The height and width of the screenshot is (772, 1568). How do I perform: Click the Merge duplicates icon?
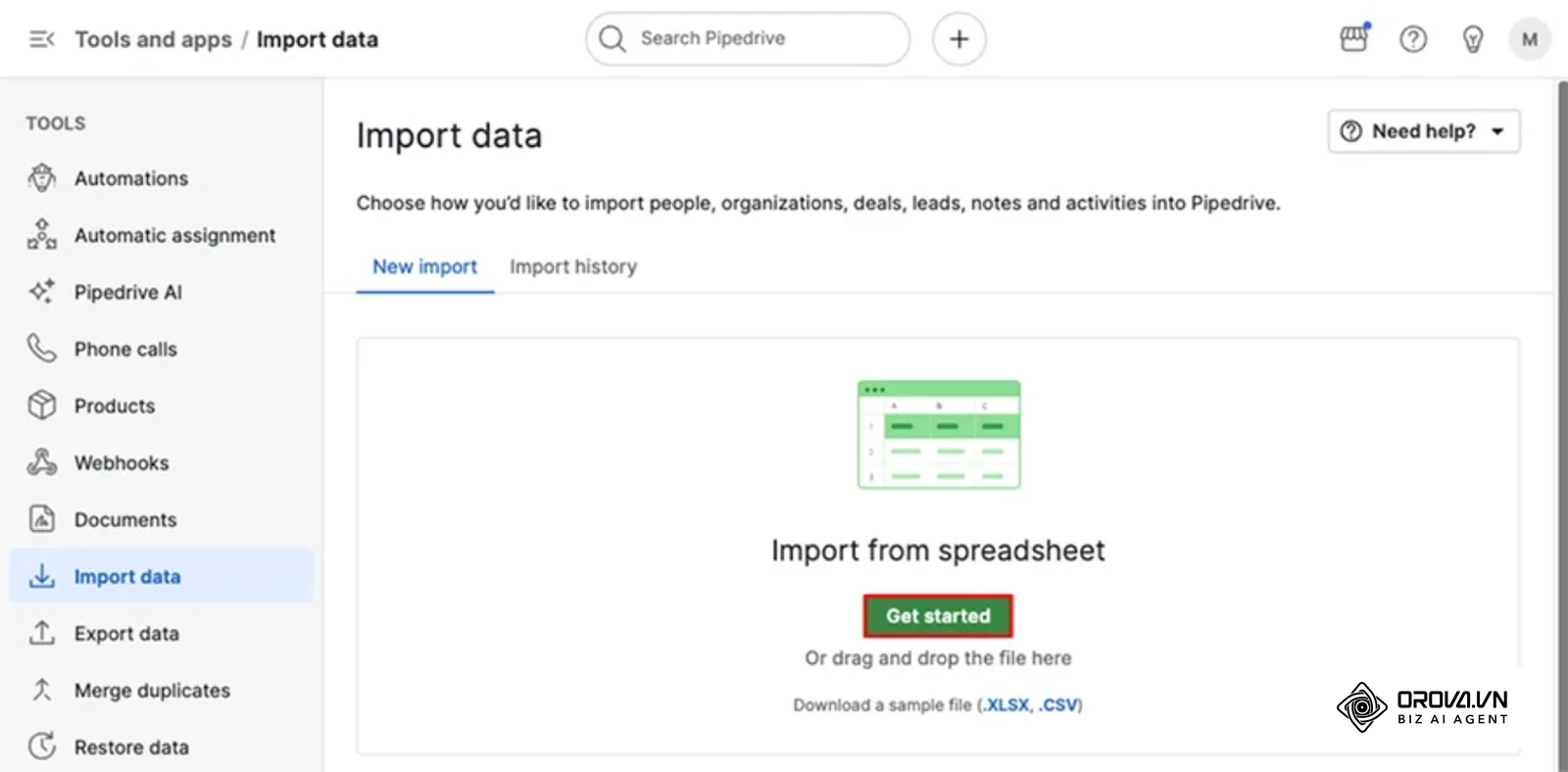pyautogui.click(x=42, y=690)
